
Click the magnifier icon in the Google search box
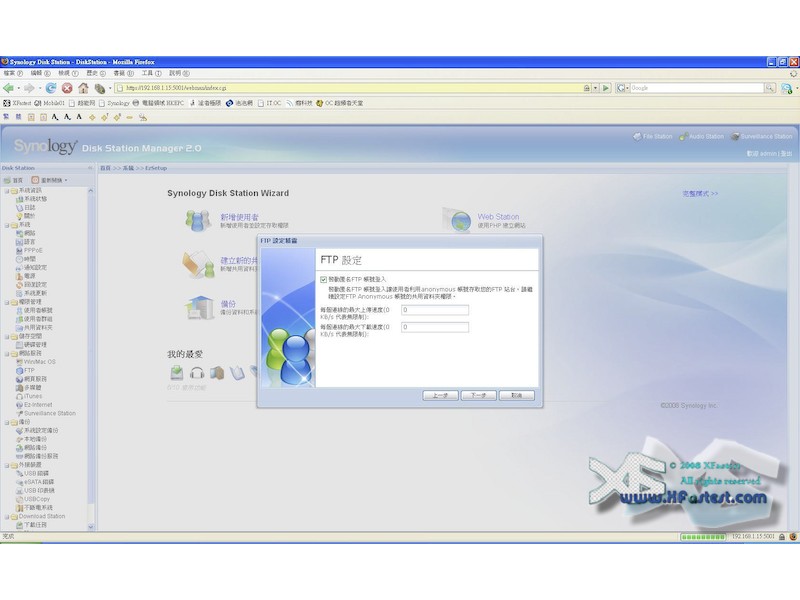point(769,88)
